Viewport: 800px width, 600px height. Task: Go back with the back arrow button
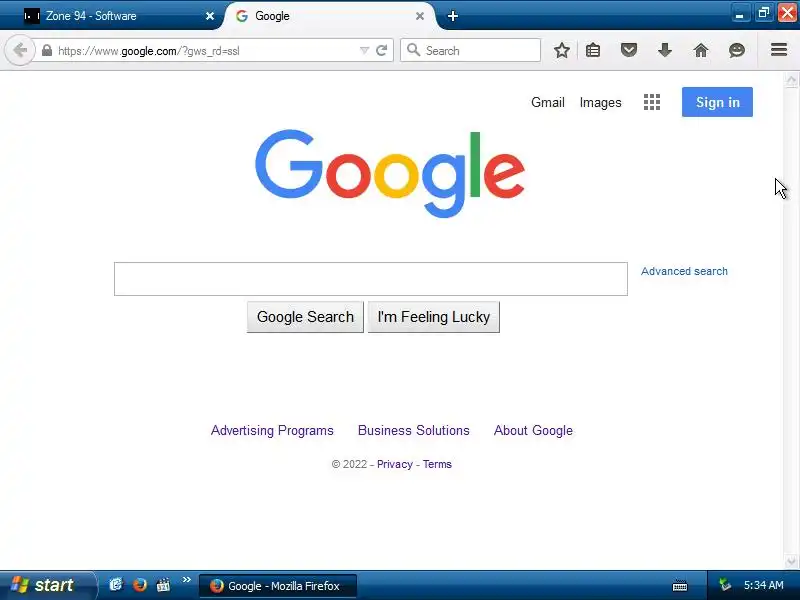point(19,51)
